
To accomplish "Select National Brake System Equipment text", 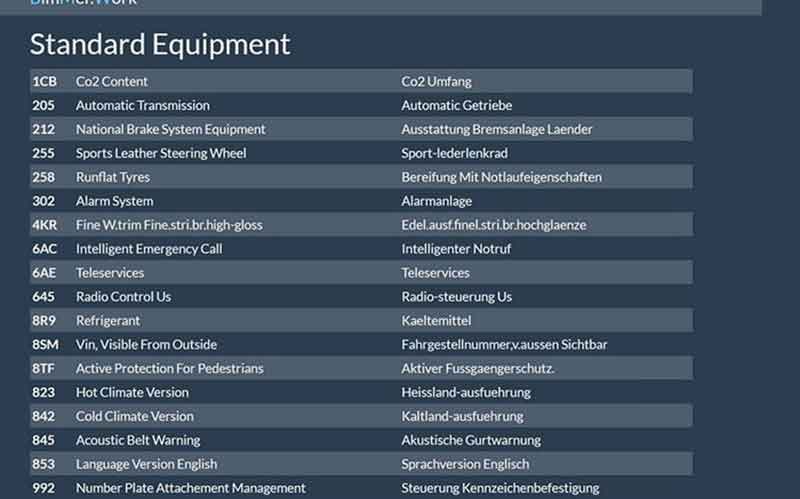I will [x=170, y=129].
